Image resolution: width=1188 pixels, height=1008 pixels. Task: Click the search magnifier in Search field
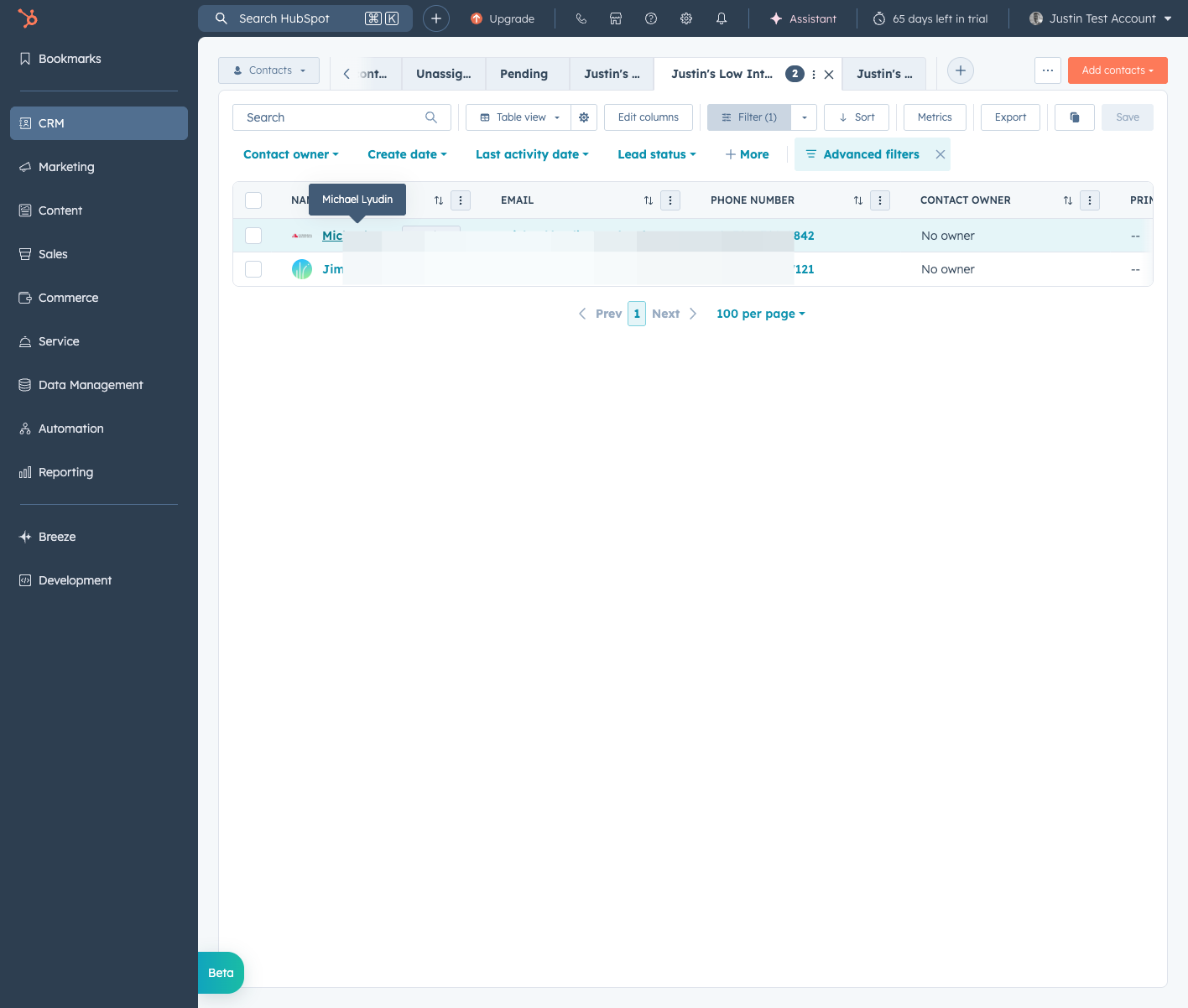(431, 117)
